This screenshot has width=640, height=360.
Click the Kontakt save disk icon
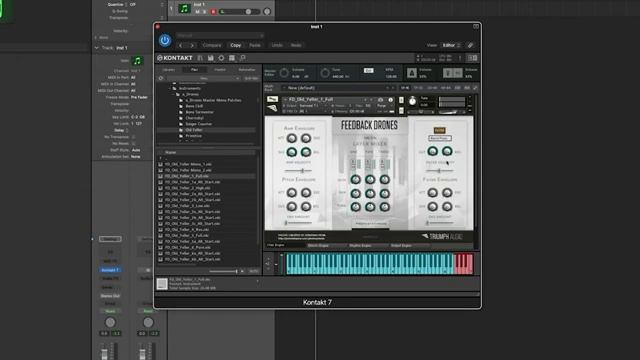[x=211, y=58]
